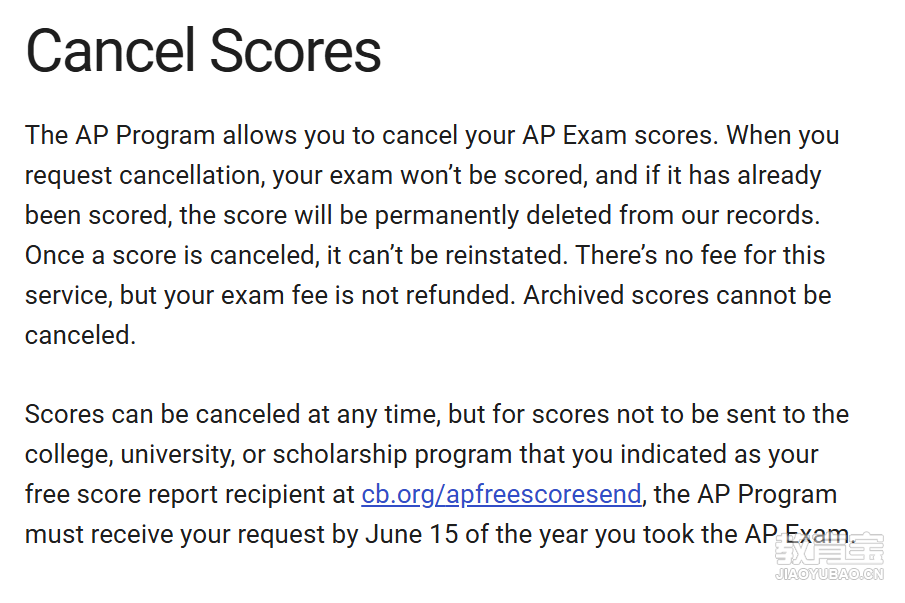Open the cb.org/apfreescoresend link
Screen dimensions: 905x603
pyautogui.click(x=501, y=495)
